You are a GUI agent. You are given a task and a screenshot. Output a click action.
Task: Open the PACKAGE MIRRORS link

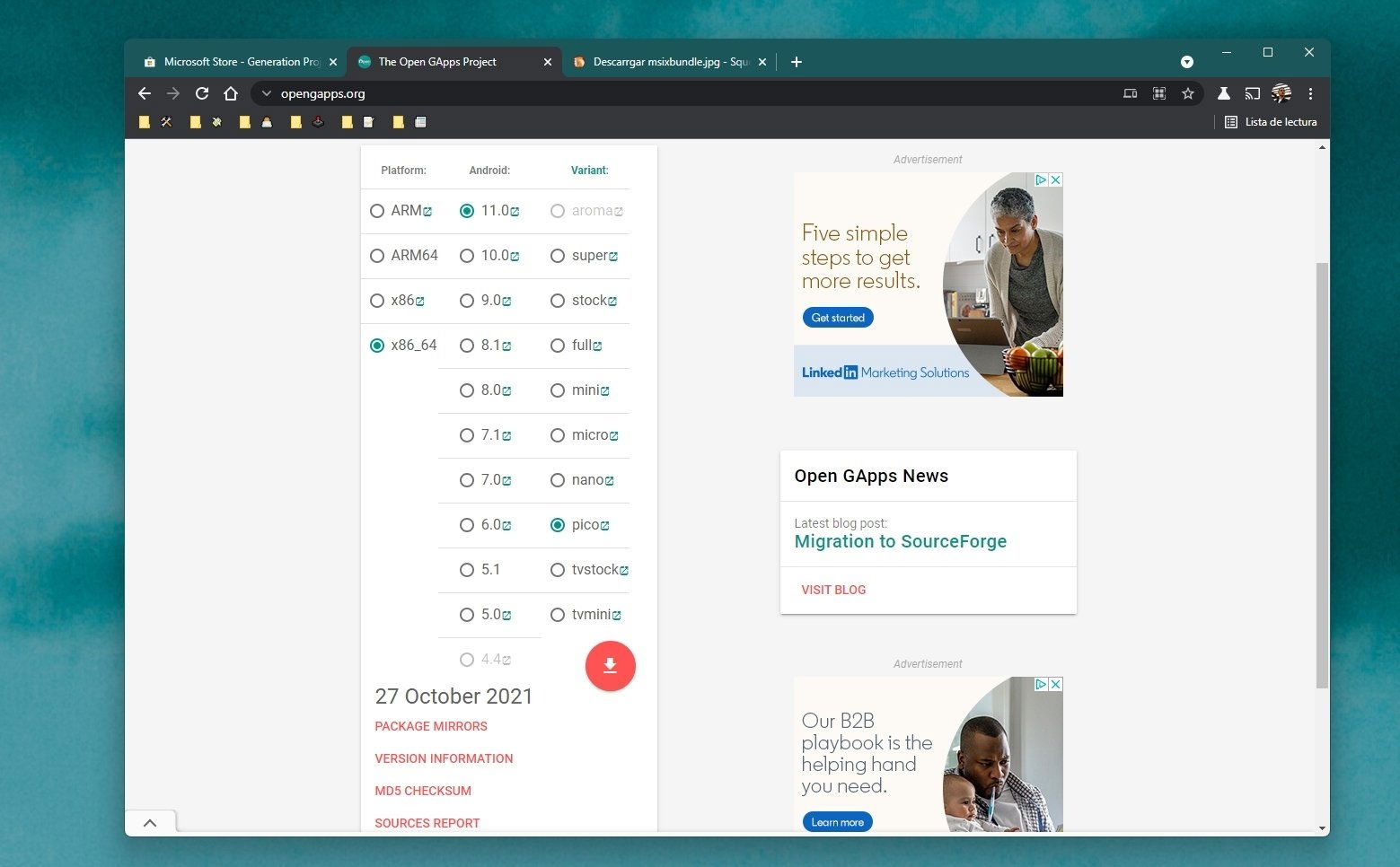click(x=431, y=726)
